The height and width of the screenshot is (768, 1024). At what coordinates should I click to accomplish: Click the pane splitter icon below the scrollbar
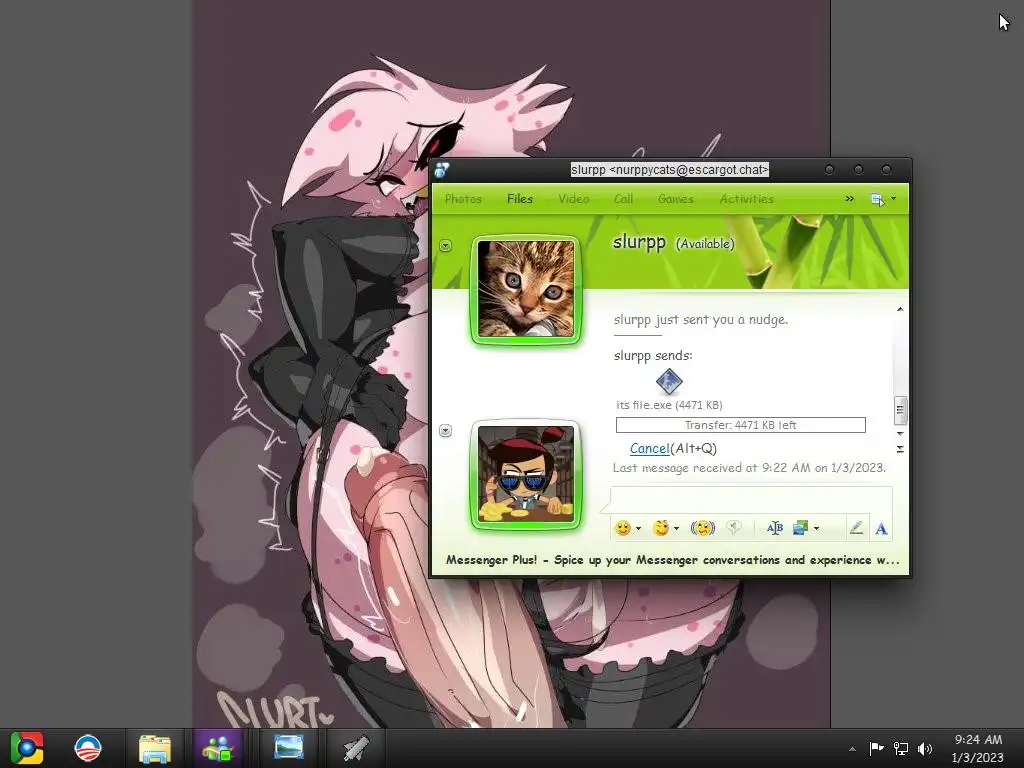(900, 449)
